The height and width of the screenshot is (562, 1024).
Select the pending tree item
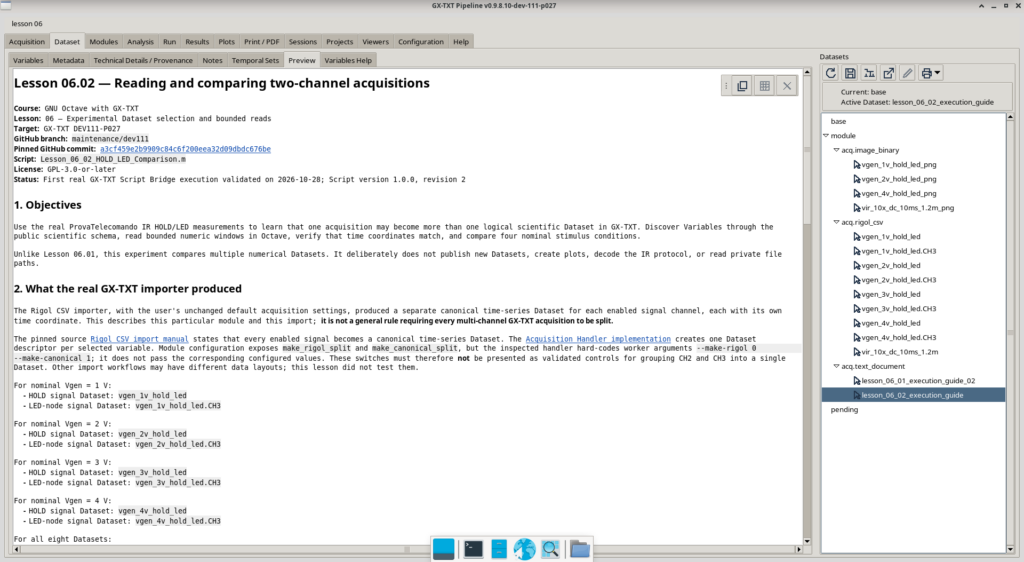click(844, 410)
